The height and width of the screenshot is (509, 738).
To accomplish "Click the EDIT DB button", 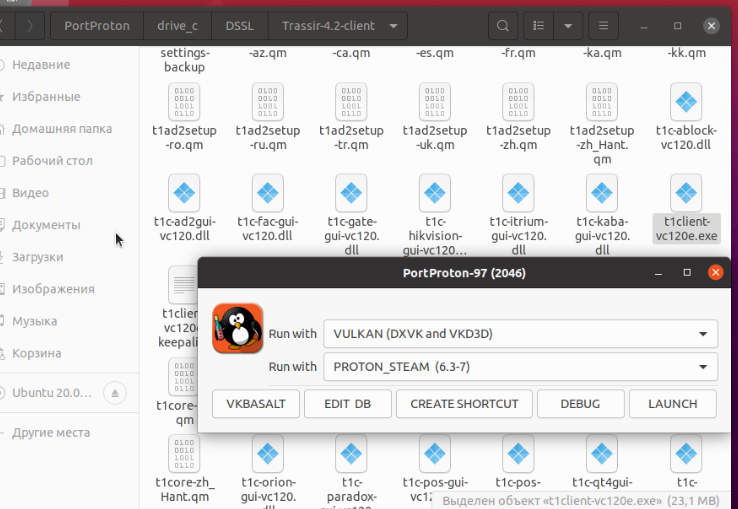I will tap(348, 404).
